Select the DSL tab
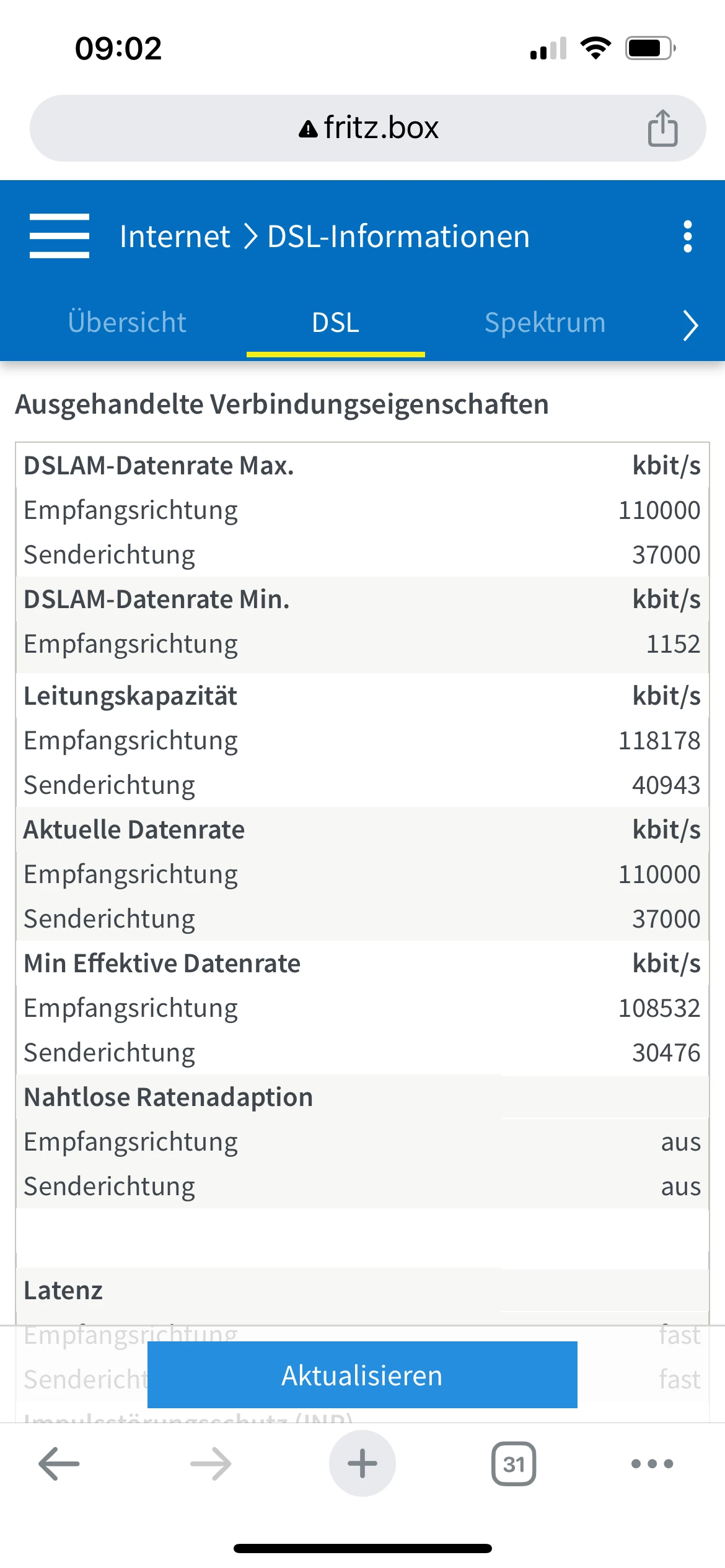Image resolution: width=725 pixels, height=1568 pixels. click(x=335, y=323)
